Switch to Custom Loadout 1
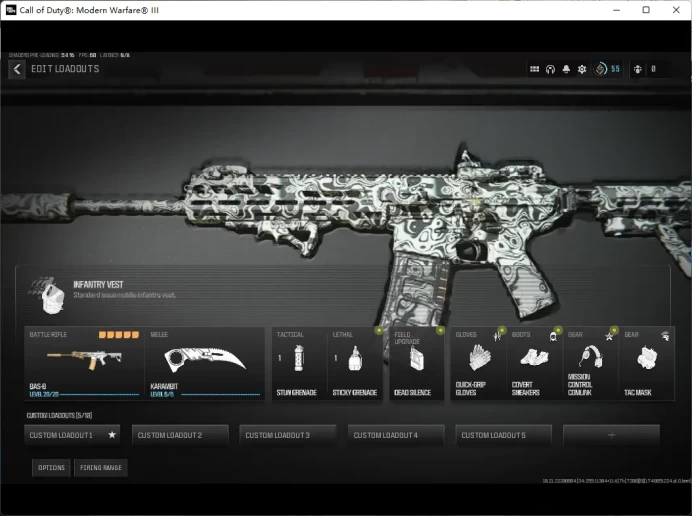692x516 pixels. (72, 435)
